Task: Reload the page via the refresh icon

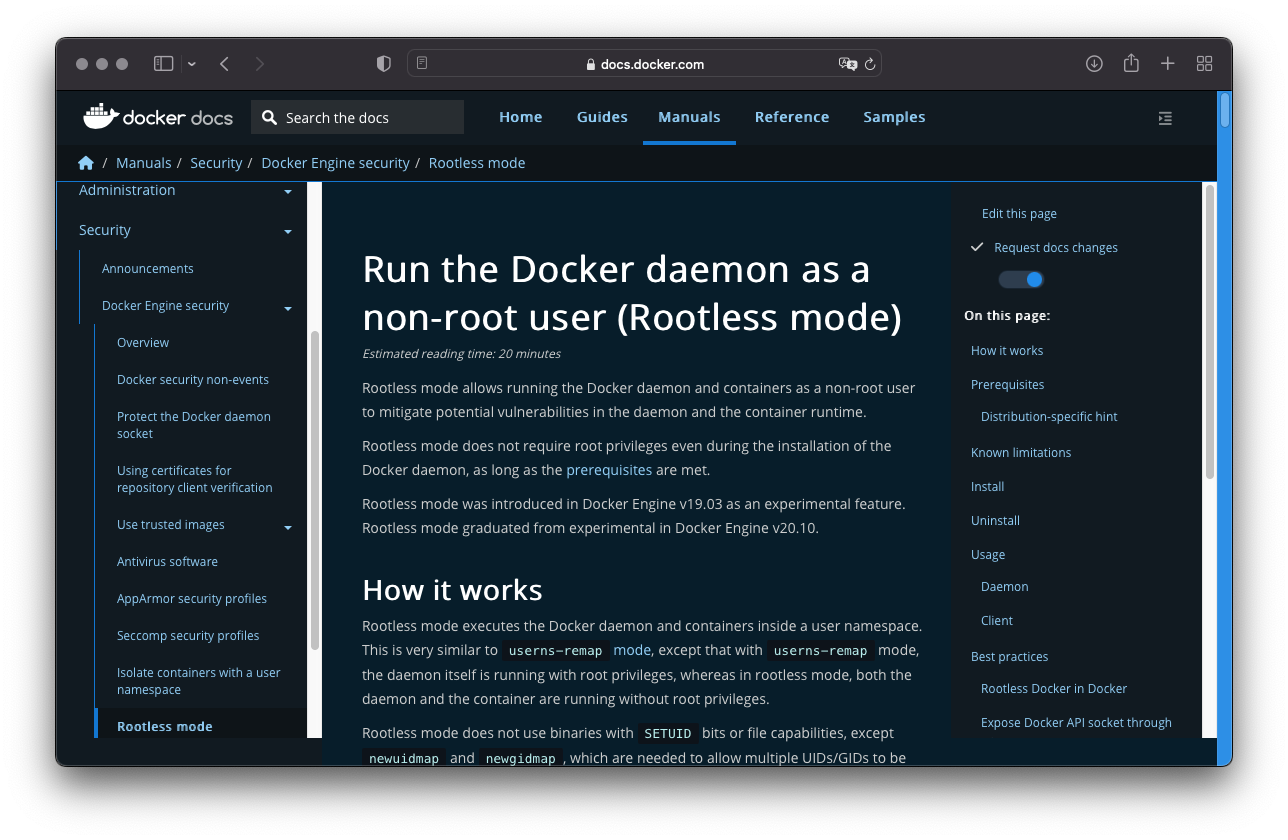Action: pyautogui.click(x=869, y=63)
